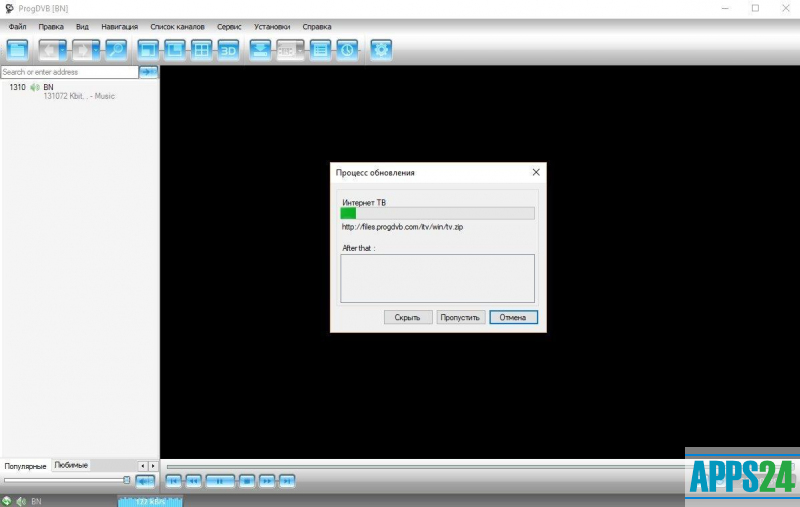Open the program guide list icon

click(320, 49)
